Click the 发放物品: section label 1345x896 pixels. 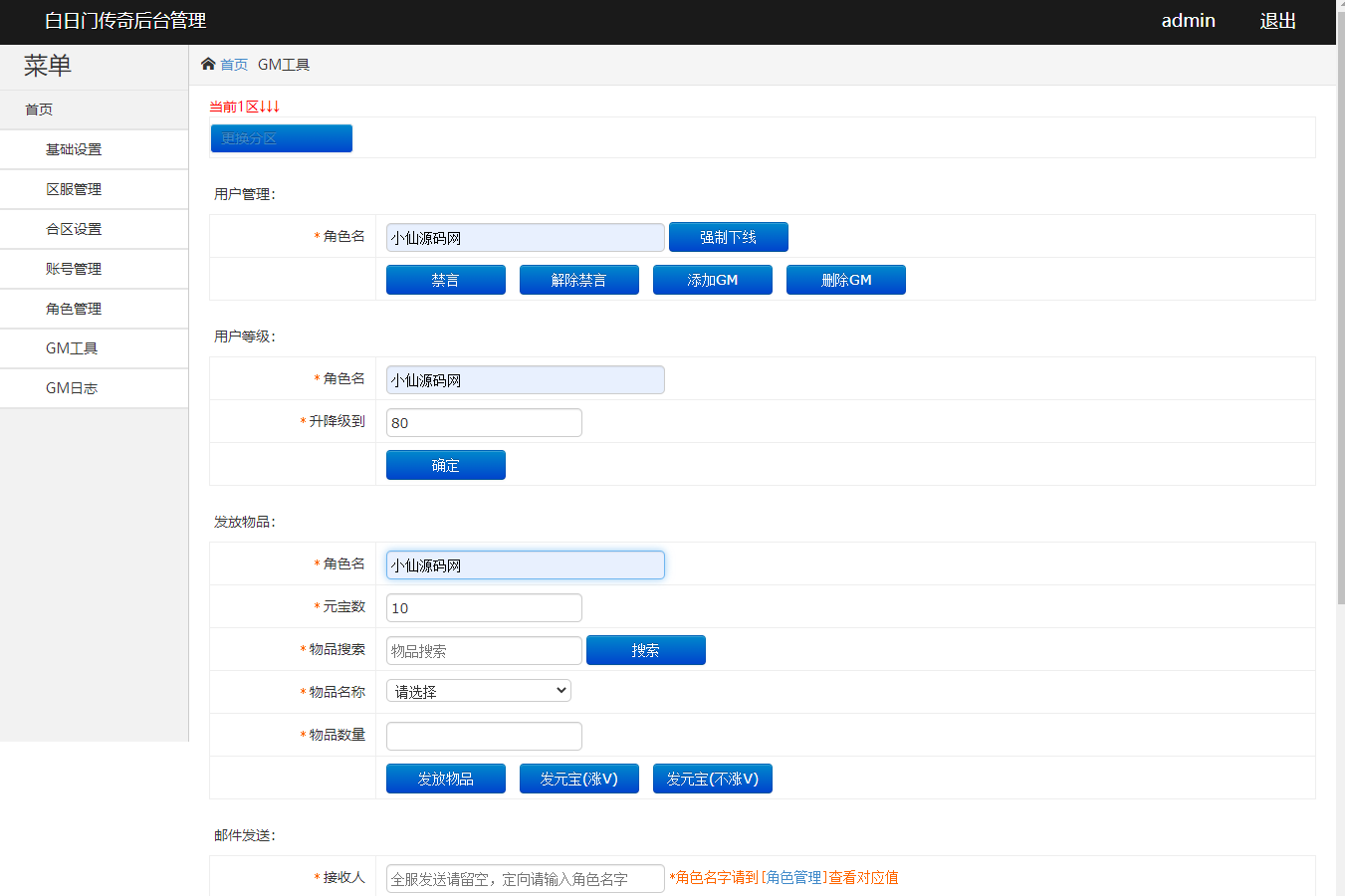pos(245,522)
